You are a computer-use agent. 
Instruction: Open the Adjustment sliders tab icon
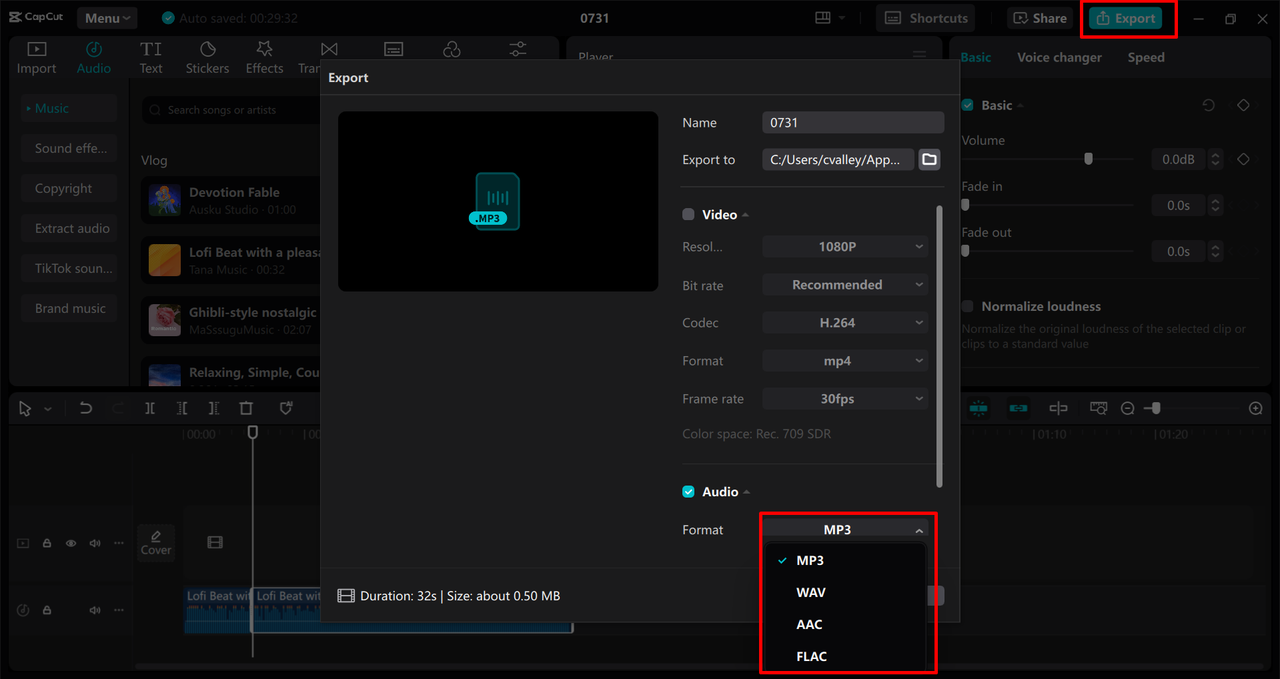coord(518,49)
